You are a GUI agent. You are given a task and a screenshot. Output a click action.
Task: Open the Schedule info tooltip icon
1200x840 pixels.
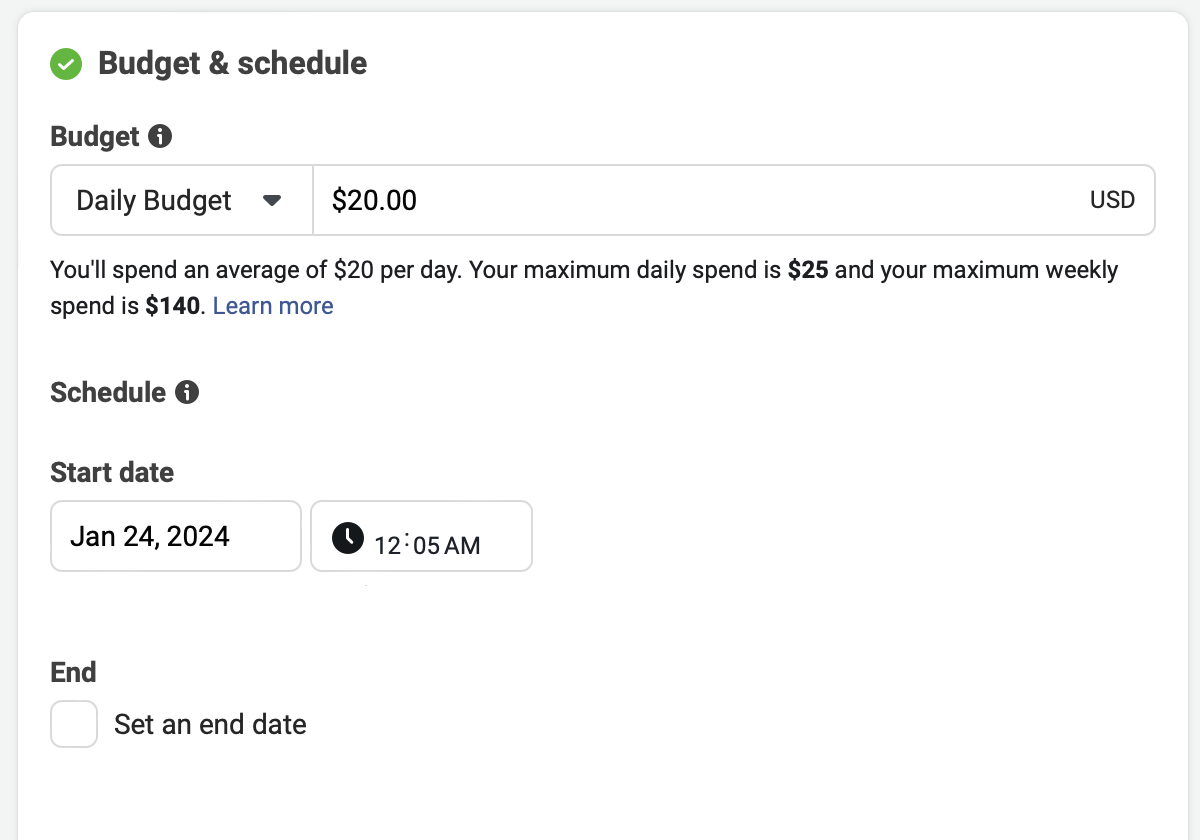tap(186, 392)
